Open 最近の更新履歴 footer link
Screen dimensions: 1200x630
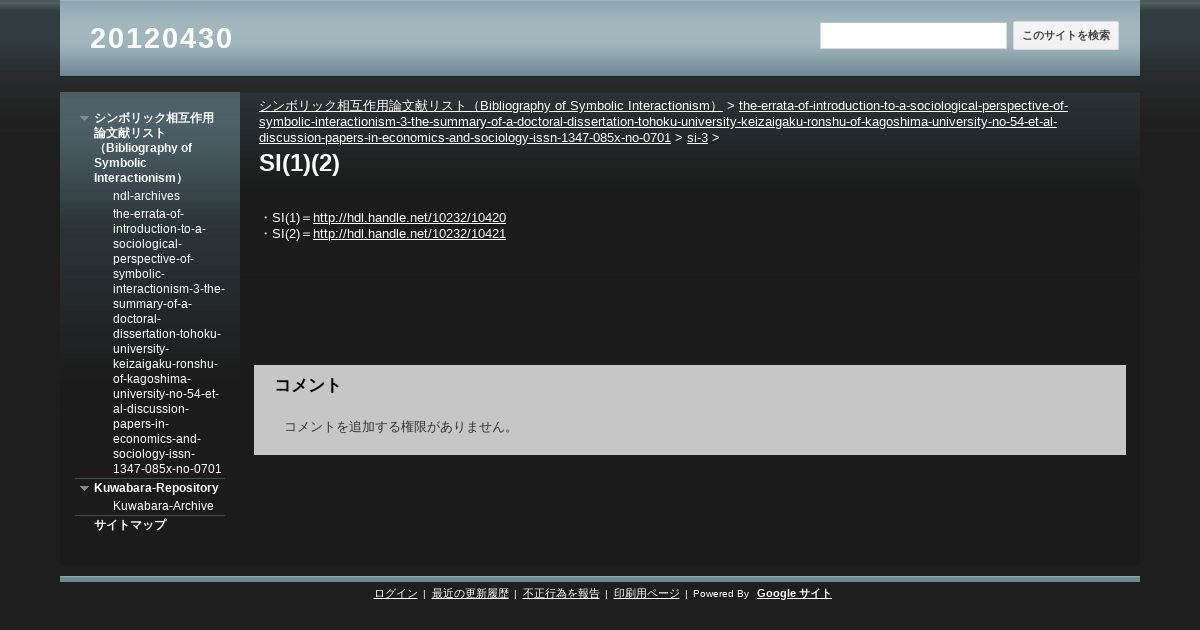pos(470,594)
